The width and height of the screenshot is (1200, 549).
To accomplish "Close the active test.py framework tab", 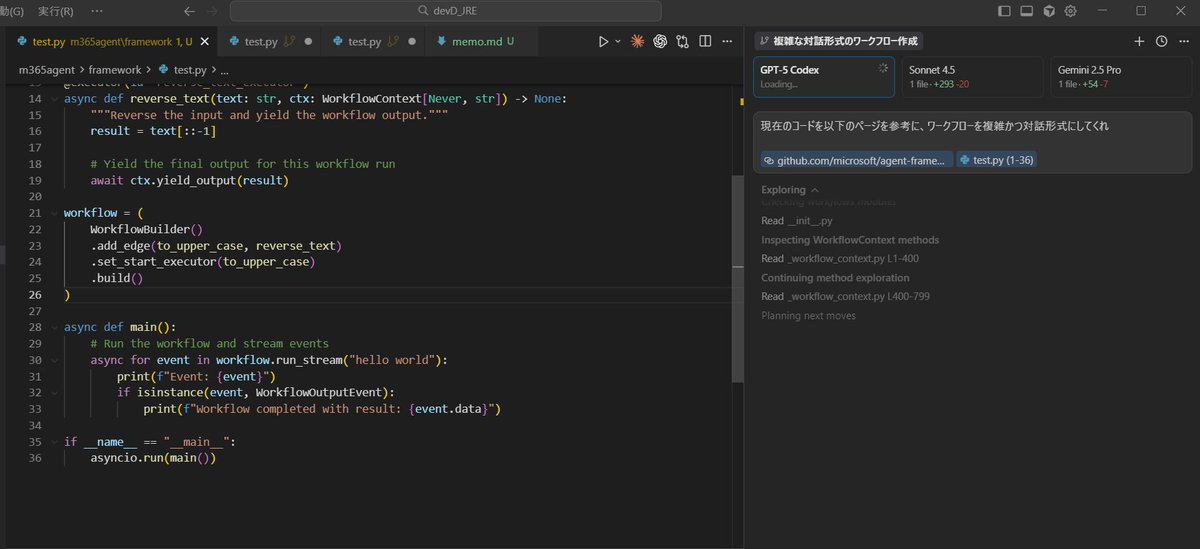I will click(205, 42).
